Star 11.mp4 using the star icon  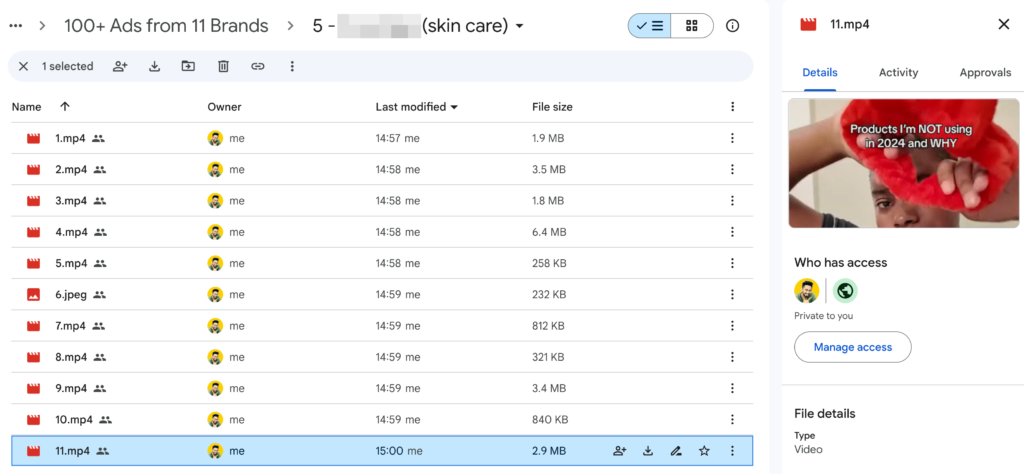(x=704, y=450)
